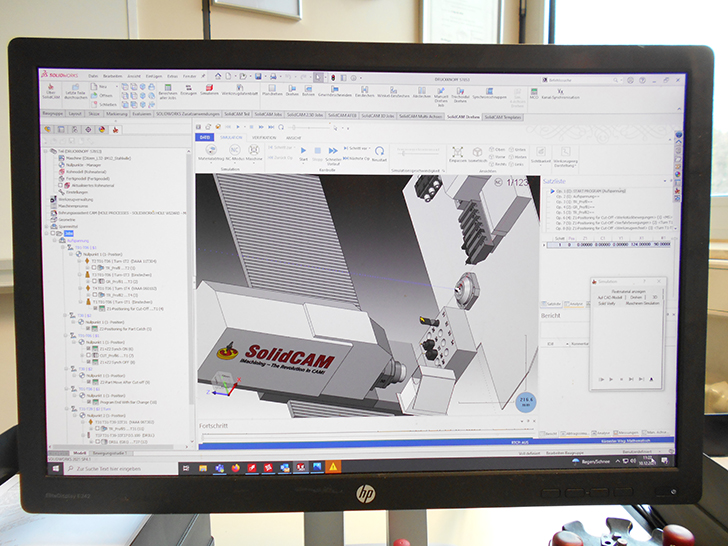Image resolution: width=728 pixels, height=546 pixels.
Task: Click the Öffnen button
Action: point(103,96)
